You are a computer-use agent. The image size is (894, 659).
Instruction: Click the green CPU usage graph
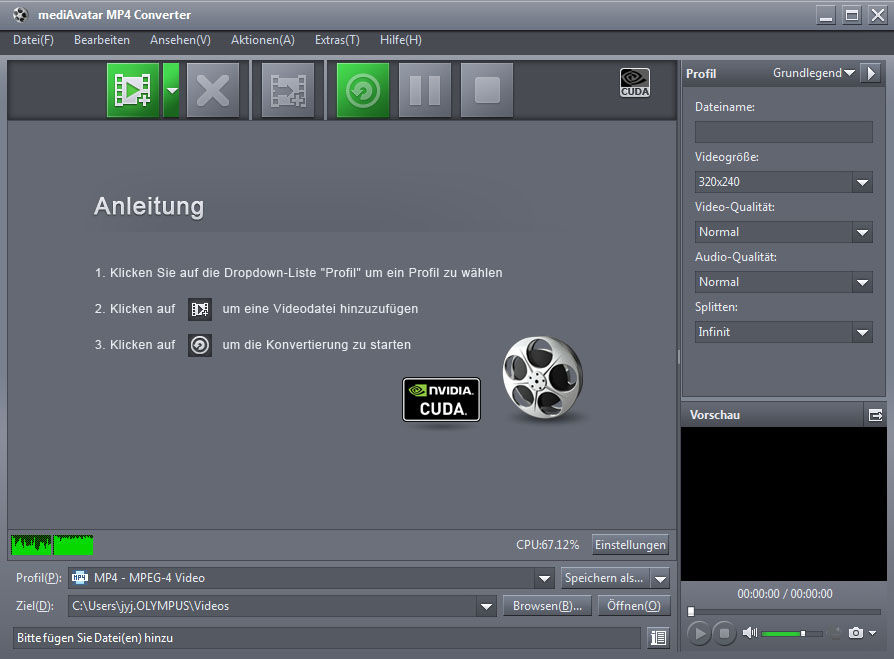(x=52, y=544)
